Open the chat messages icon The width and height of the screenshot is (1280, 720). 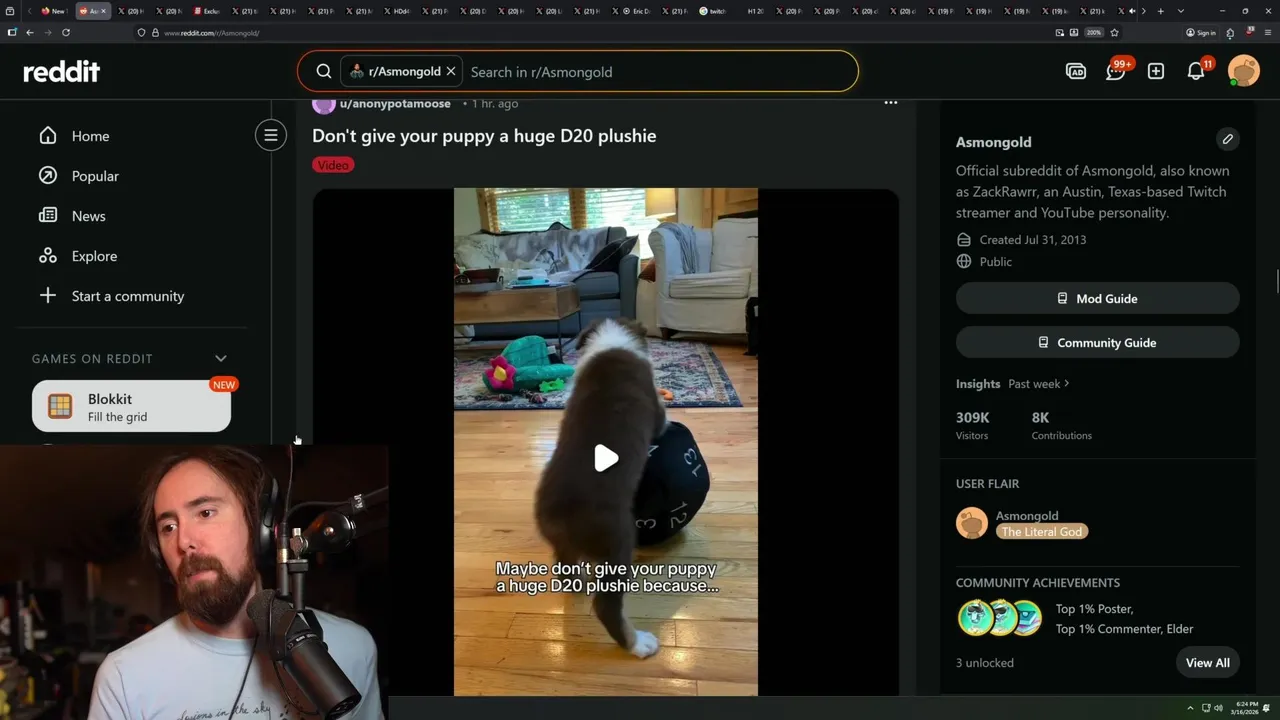1116,71
